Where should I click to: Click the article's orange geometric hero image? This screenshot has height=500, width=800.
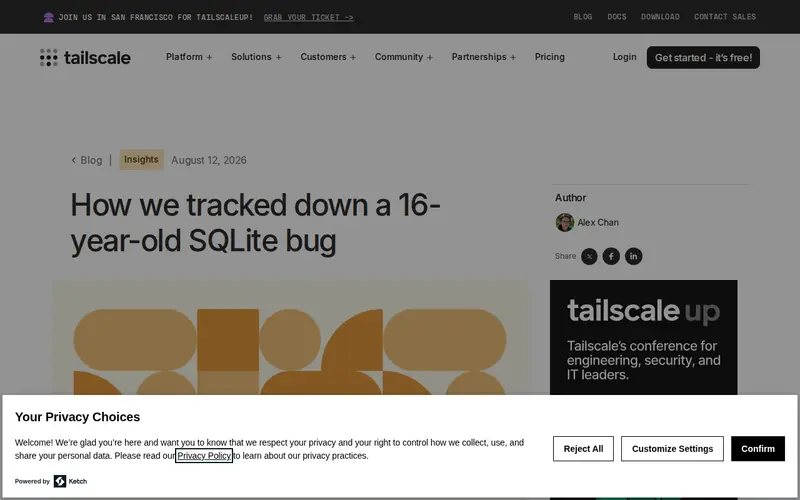(291, 337)
